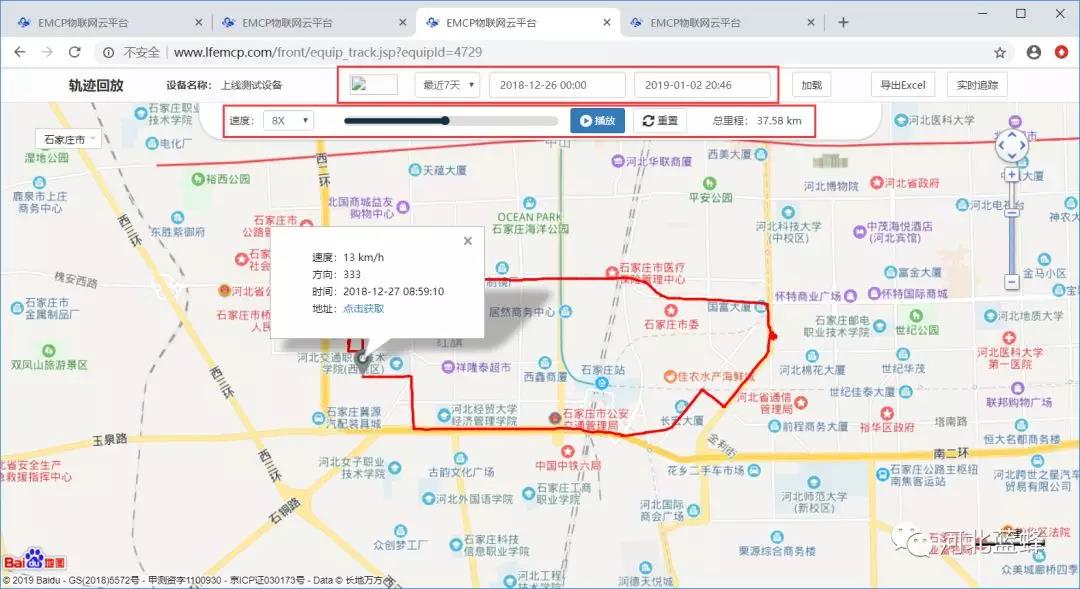Click the 裕华区政府 map marker
The height and width of the screenshot is (589, 1080).
point(886,413)
